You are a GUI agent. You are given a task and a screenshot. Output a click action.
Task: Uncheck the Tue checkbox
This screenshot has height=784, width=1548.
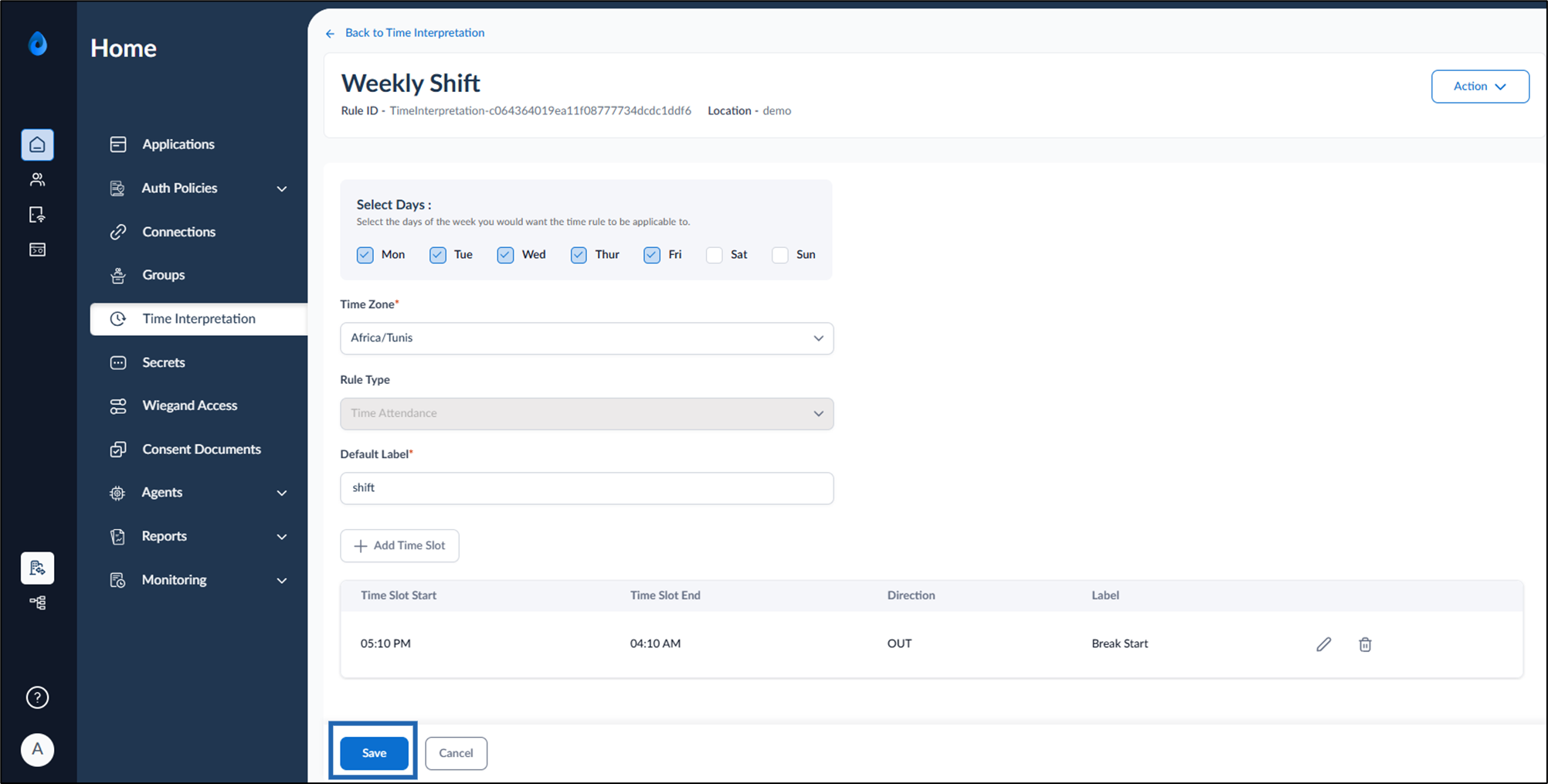click(438, 255)
